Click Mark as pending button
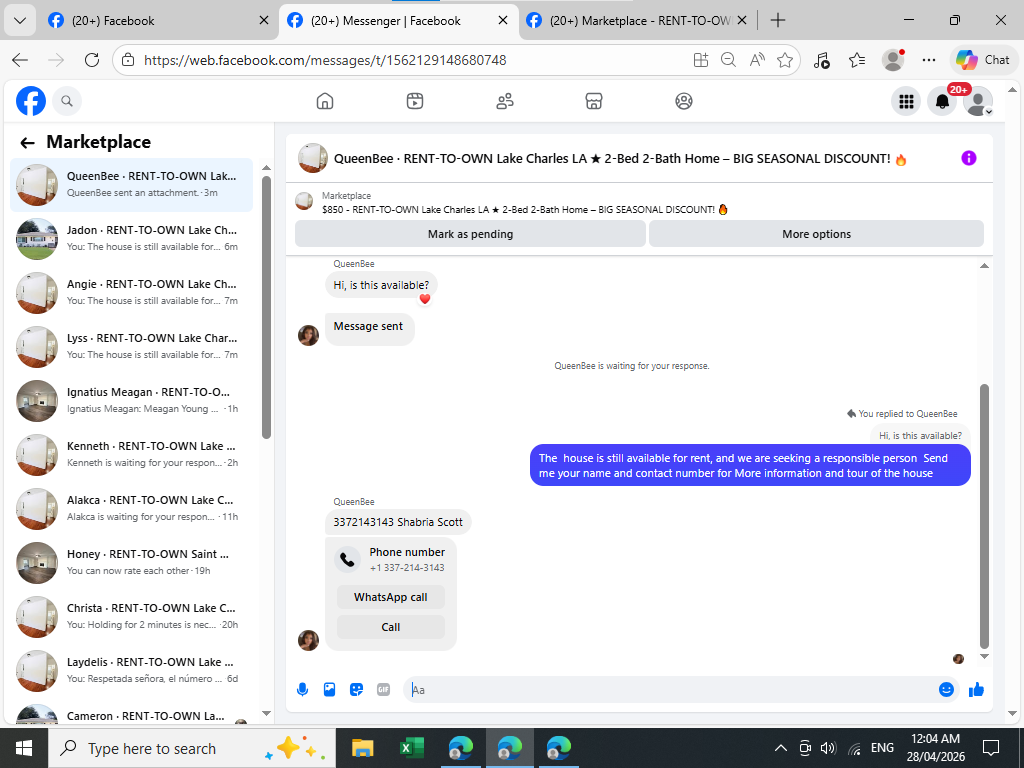 point(470,234)
